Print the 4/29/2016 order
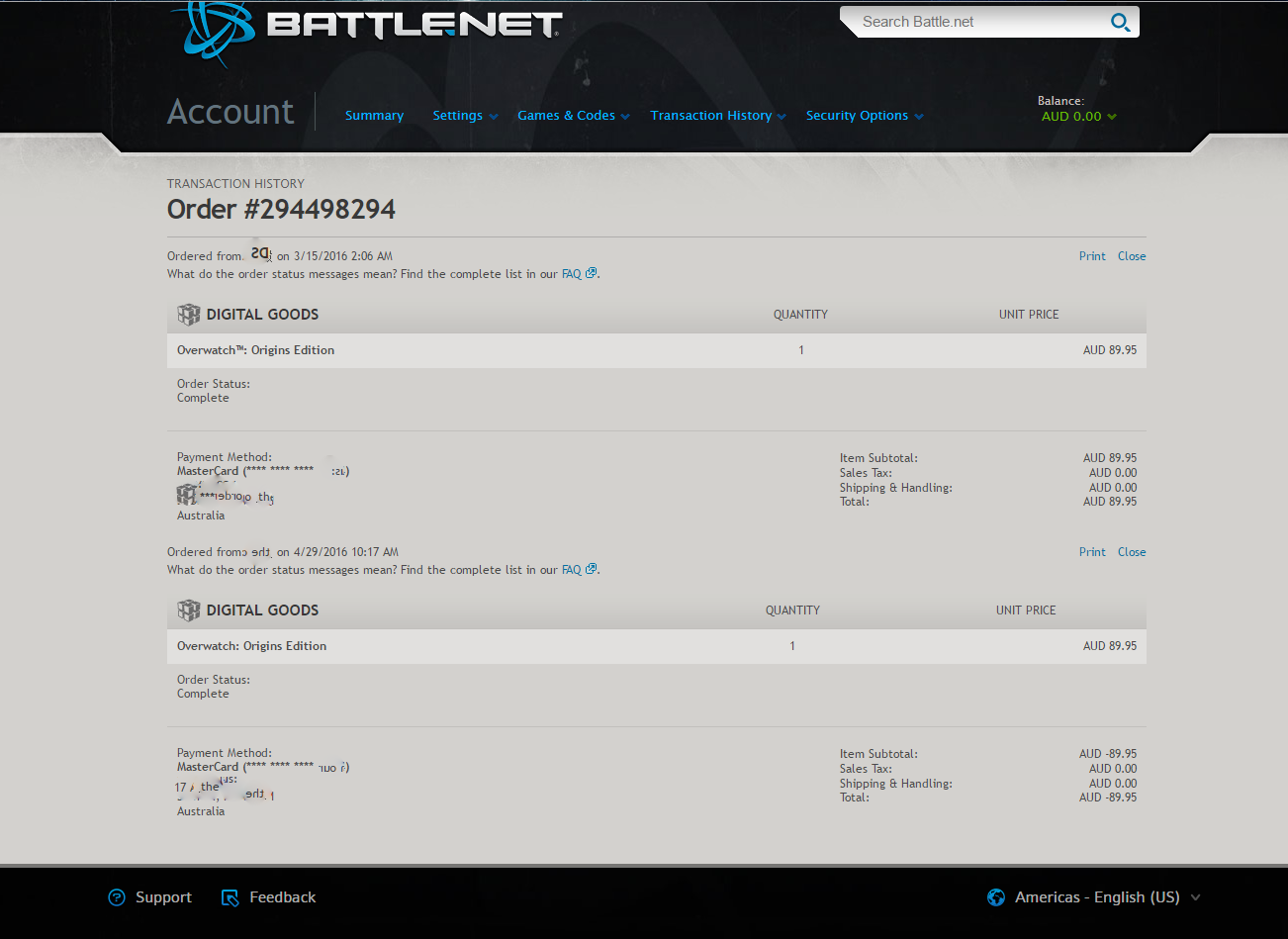The image size is (1288, 939). [x=1092, y=552]
